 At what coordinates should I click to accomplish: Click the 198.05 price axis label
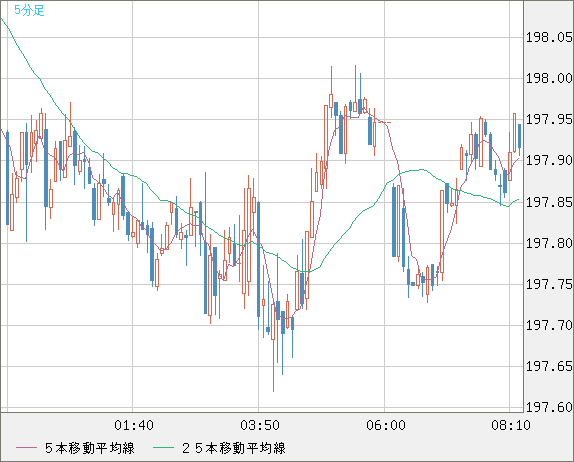tap(549, 37)
